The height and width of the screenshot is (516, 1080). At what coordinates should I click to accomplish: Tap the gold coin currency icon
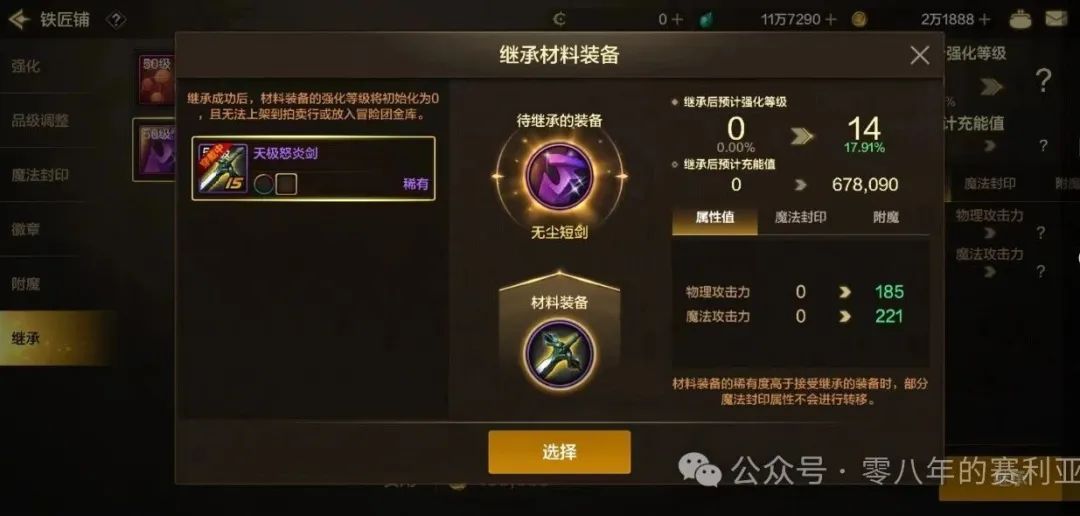[859, 19]
